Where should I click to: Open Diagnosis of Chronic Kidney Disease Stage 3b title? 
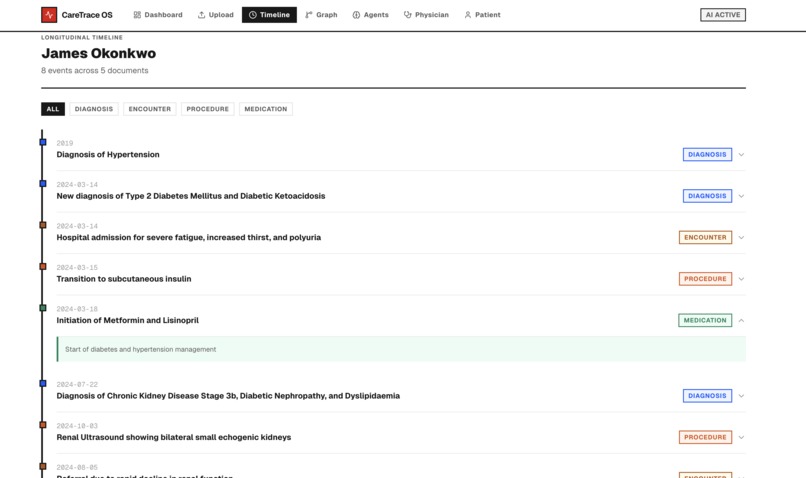click(x=228, y=396)
